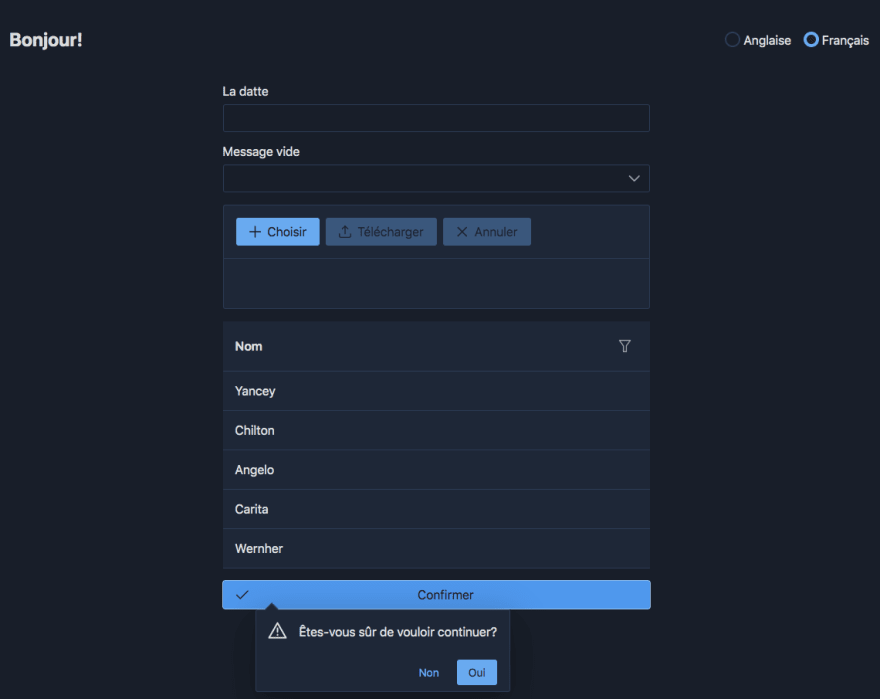Viewport: 880px width, 699px height.
Task: Click the La datte label
Action: click(245, 92)
